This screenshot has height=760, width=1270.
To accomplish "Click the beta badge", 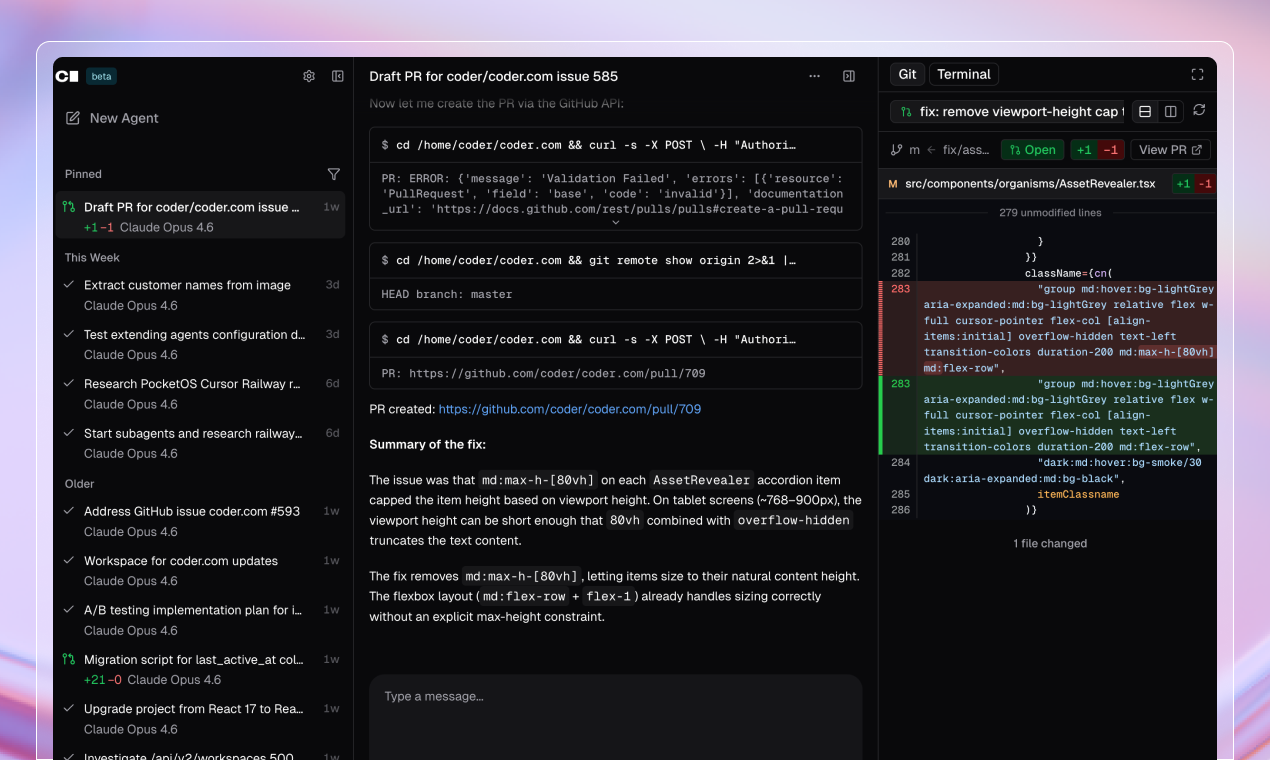I will pyautogui.click(x=101, y=76).
